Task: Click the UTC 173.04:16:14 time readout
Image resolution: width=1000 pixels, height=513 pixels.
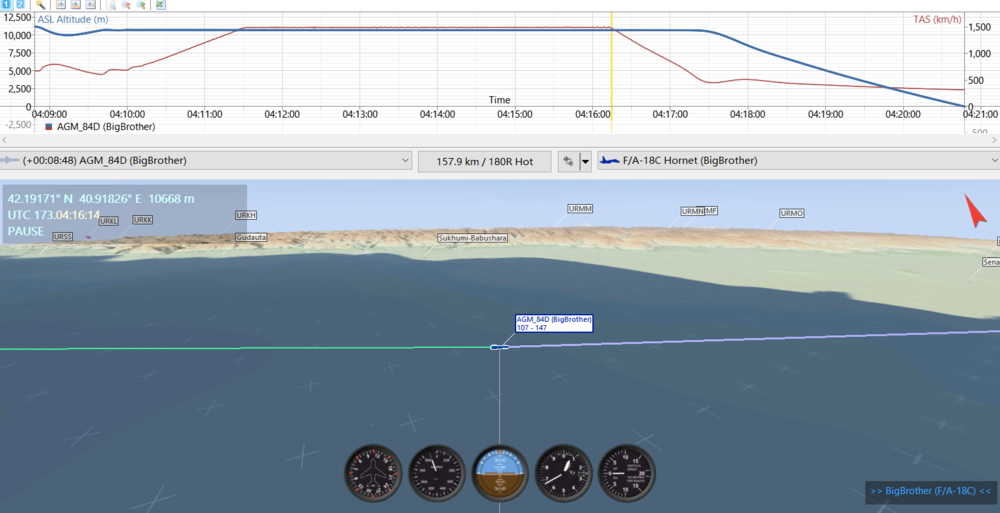Action: tap(54, 215)
